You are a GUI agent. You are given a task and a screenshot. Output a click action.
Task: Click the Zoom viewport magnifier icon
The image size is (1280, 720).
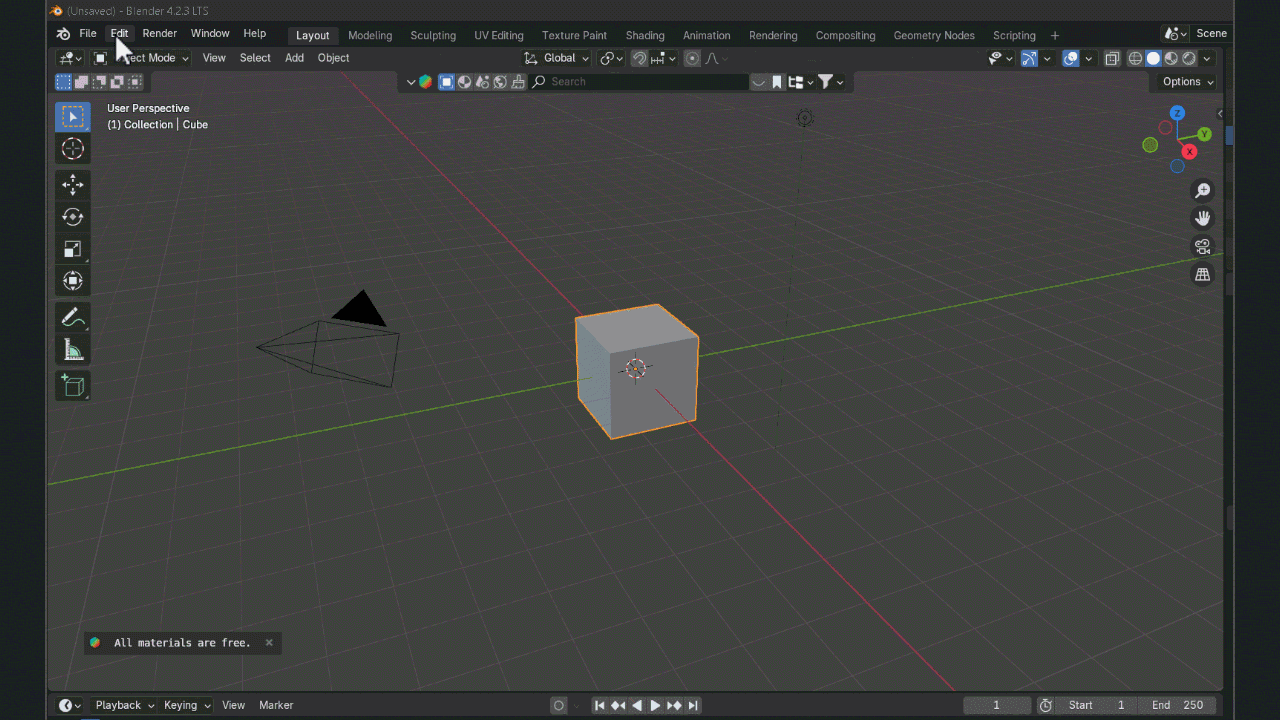1203,191
